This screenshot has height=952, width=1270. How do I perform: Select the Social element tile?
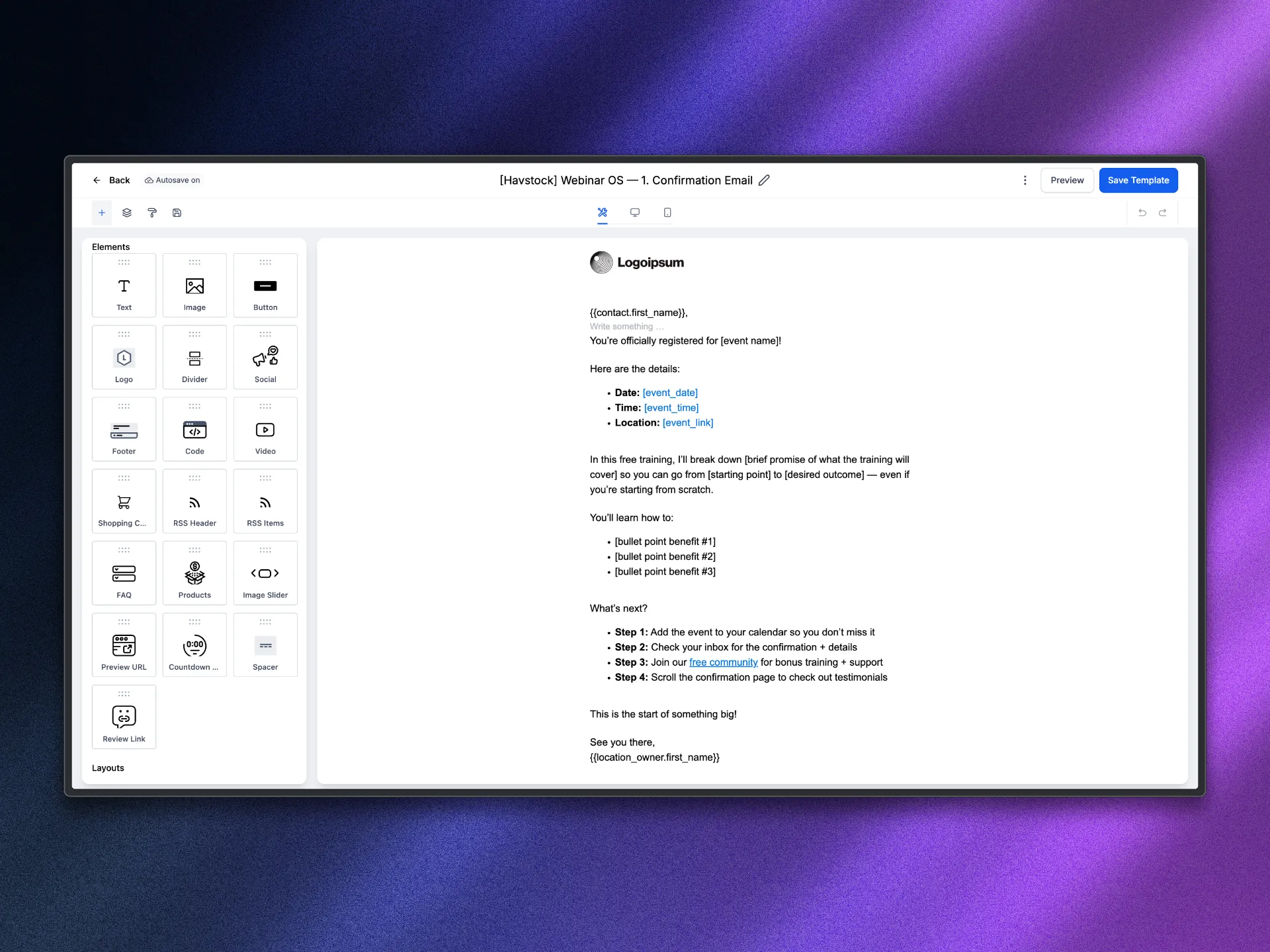coord(265,358)
